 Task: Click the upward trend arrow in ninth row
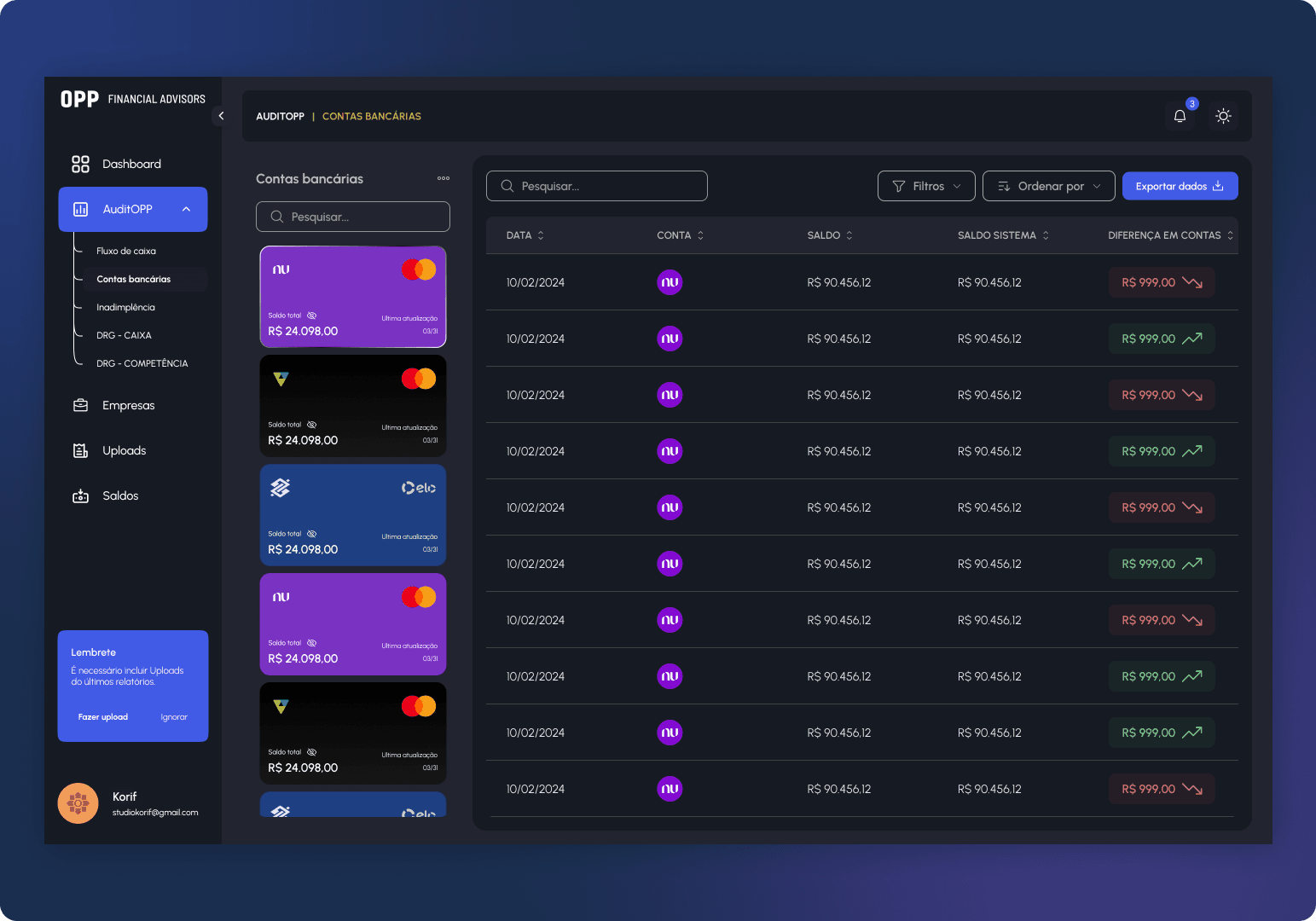(1192, 733)
